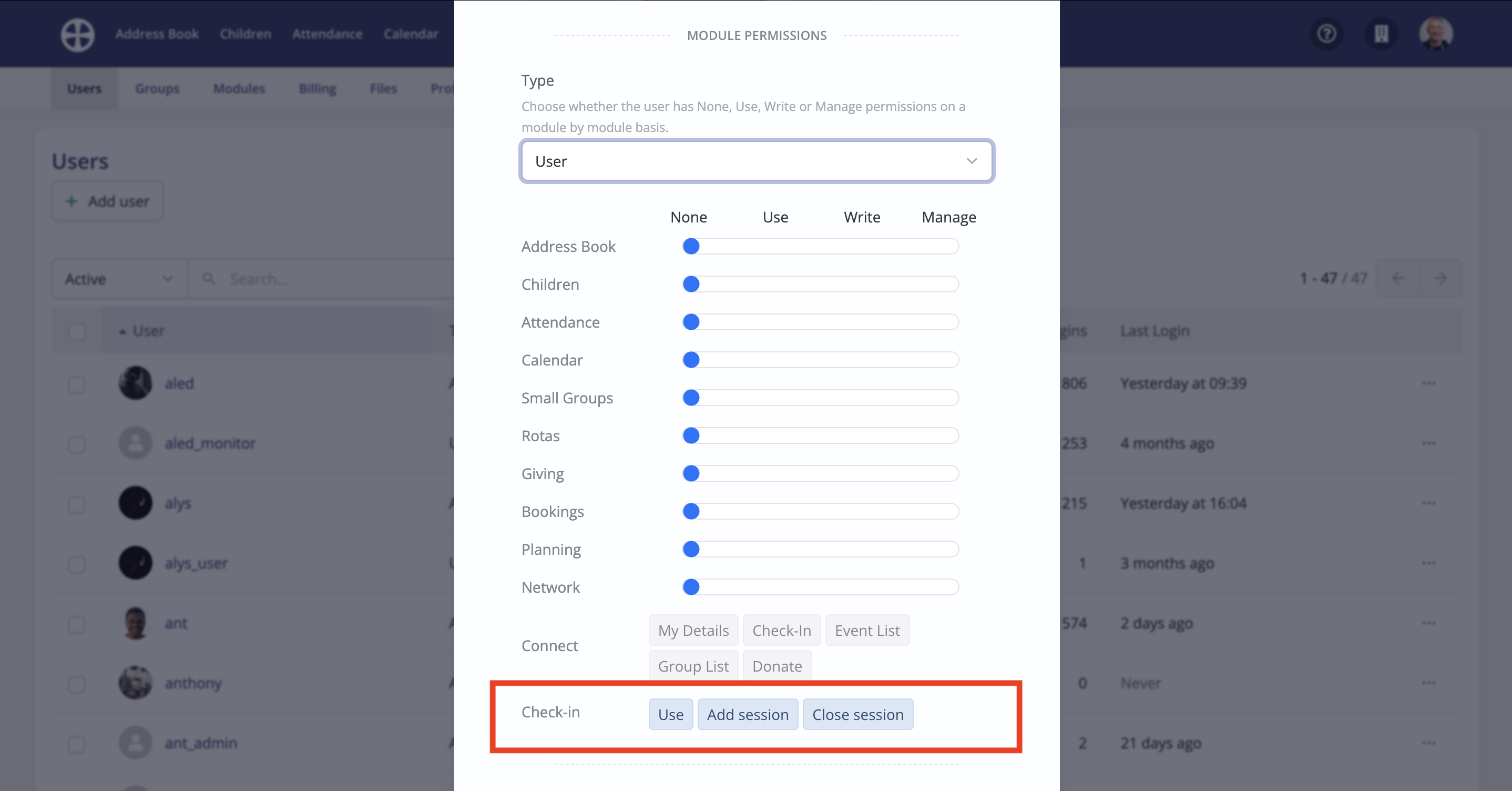Click the ChurchSuite logo icon
Image resolution: width=1512 pixels, height=791 pixels.
coord(77,34)
